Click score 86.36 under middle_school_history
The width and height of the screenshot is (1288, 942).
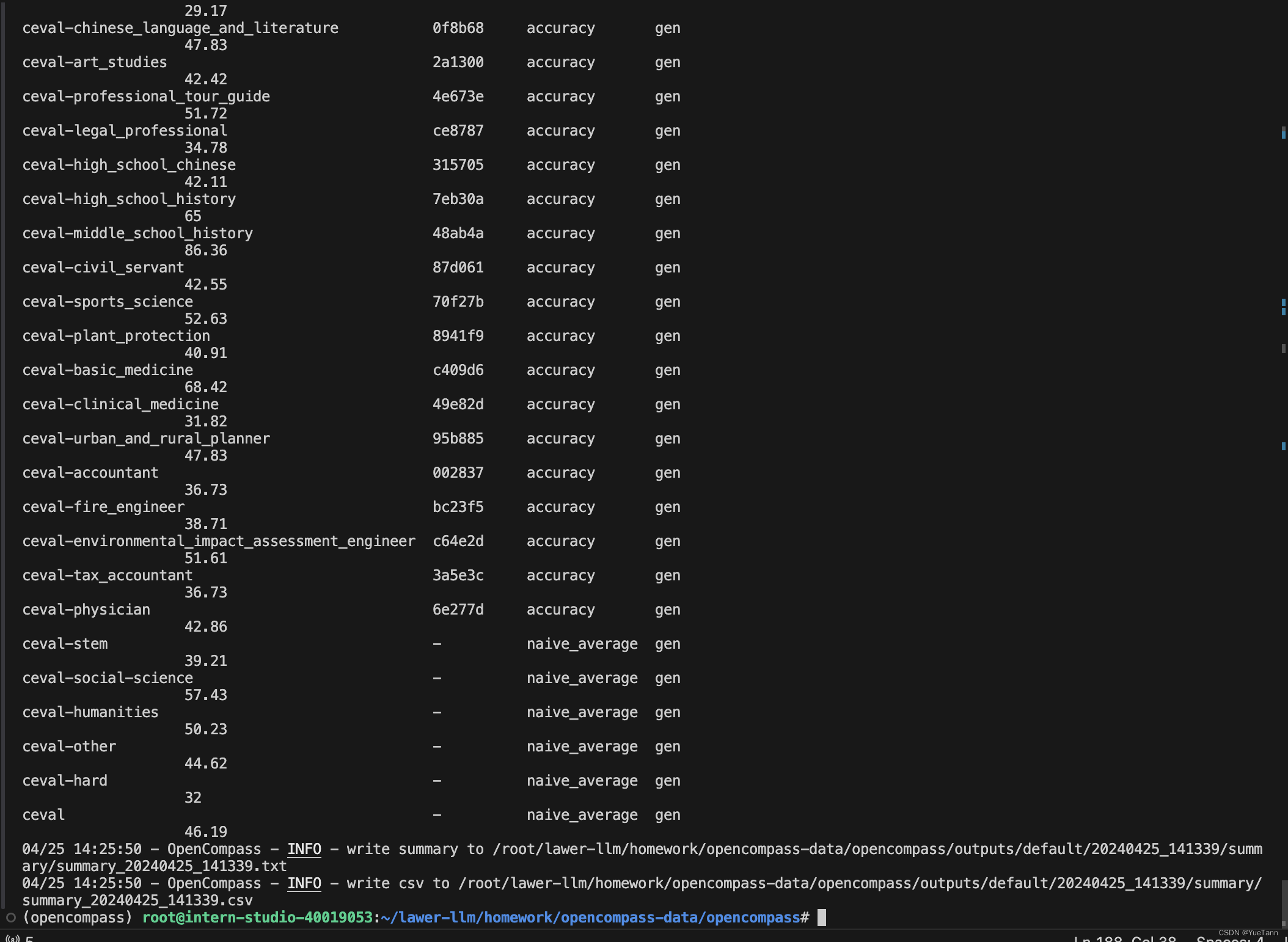tap(206, 250)
